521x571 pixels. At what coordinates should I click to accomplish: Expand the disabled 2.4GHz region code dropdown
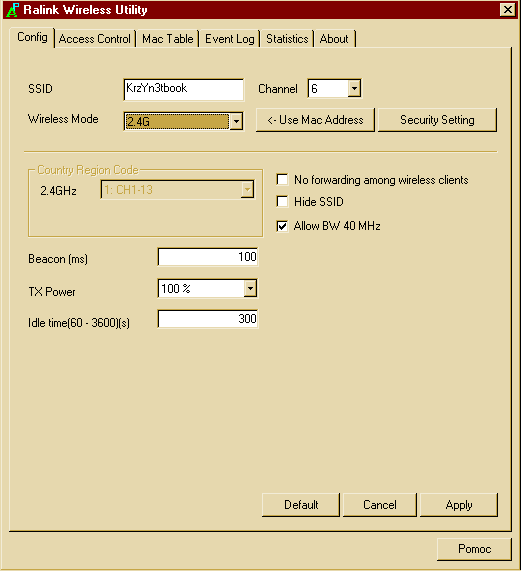[247, 189]
